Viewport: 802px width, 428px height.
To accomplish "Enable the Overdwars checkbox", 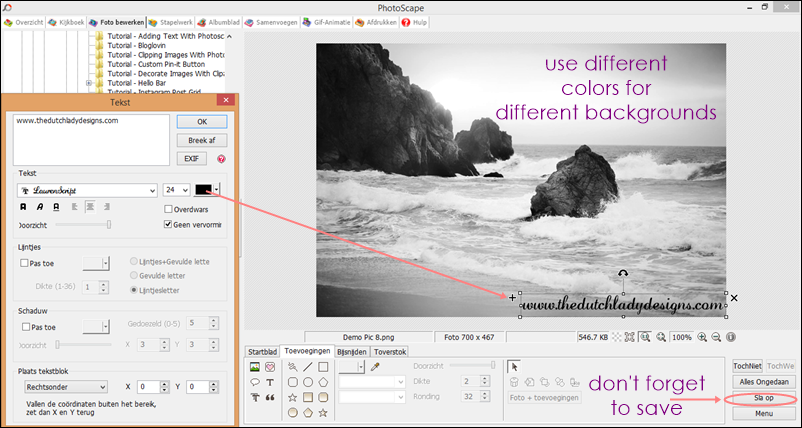I will [x=168, y=209].
